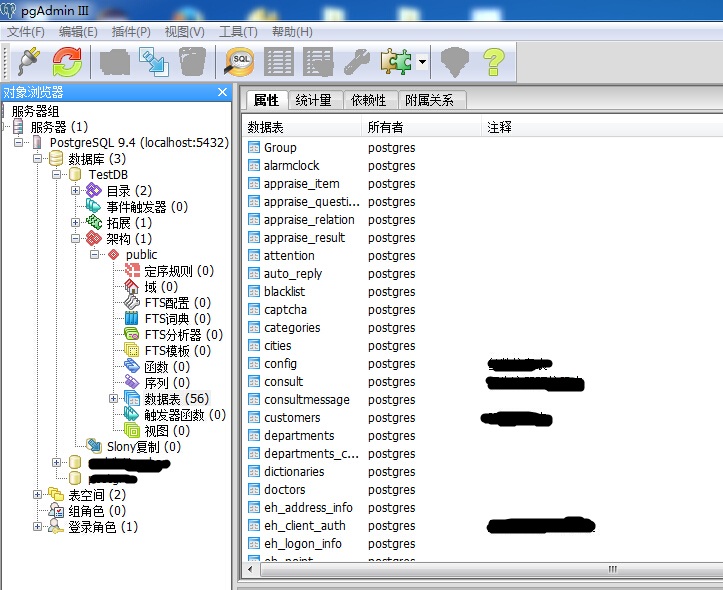Collapse the 架构 (1) node
Screen dimensions: 723x590
click(75, 238)
